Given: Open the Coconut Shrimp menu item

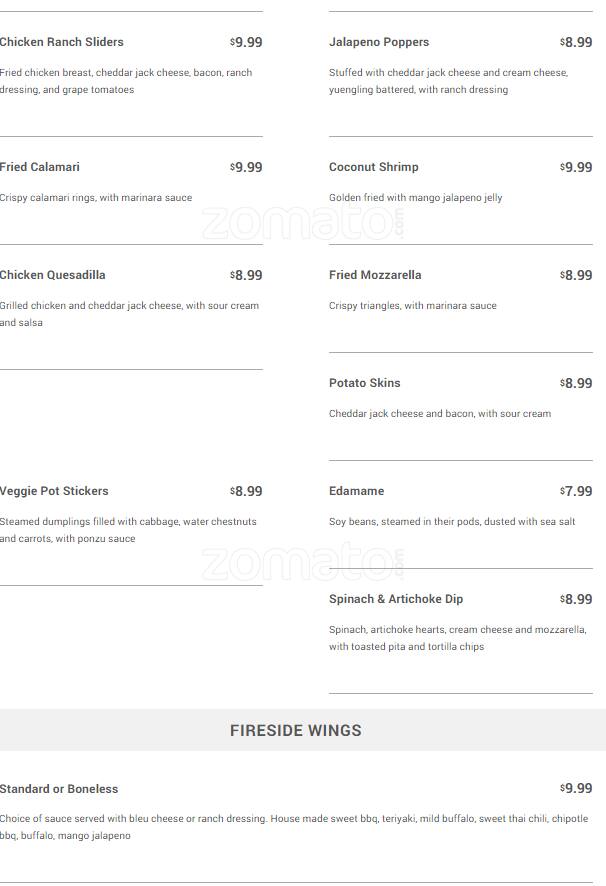Looking at the screenshot, I should click(x=374, y=167).
